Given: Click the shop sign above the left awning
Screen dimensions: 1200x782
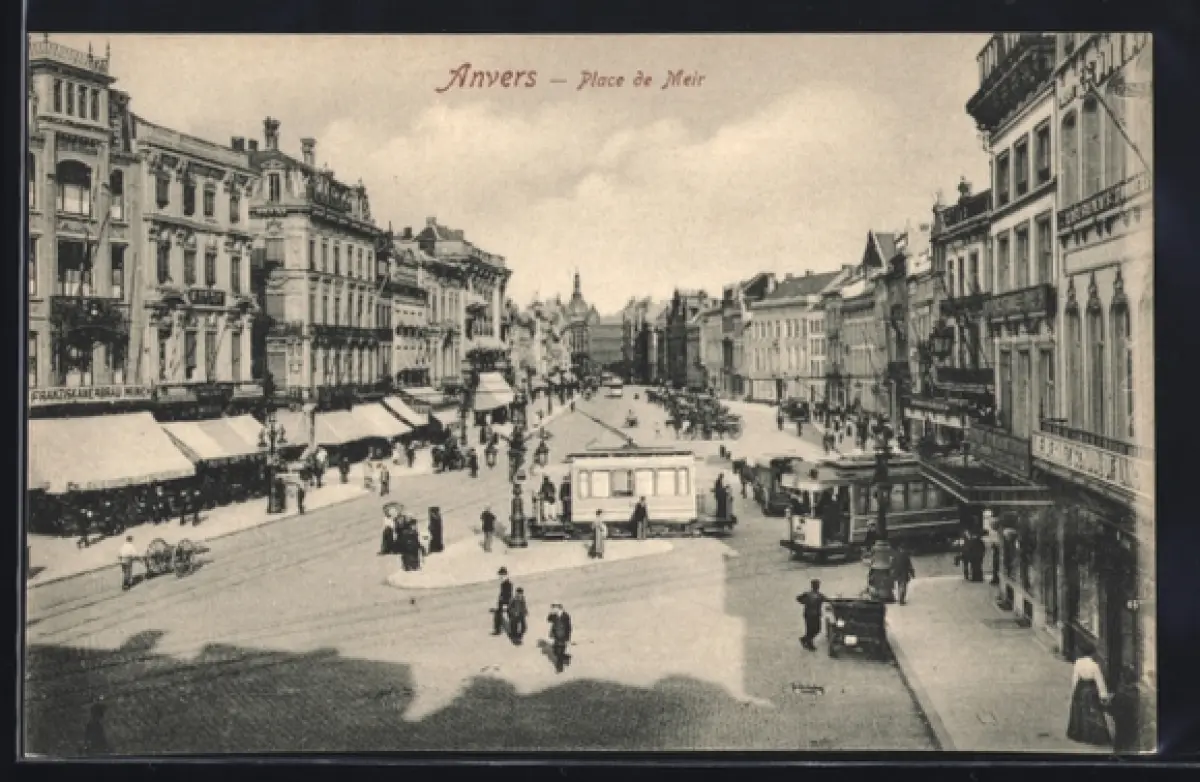Looking at the screenshot, I should 90,394.
